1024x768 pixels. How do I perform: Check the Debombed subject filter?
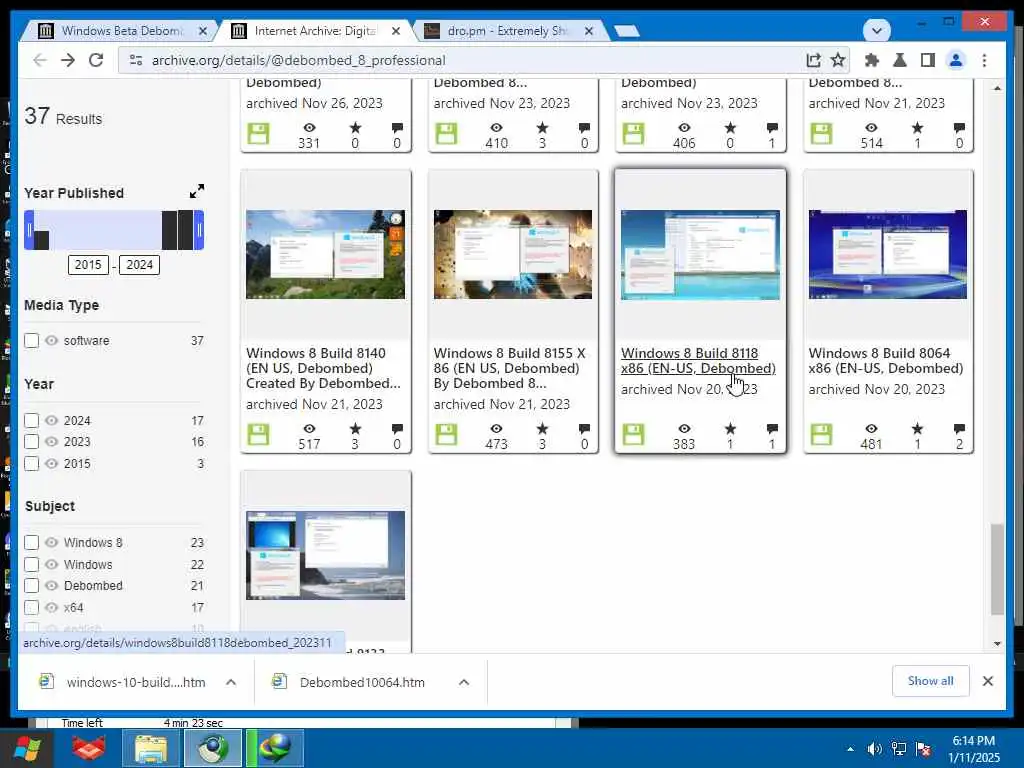tap(31, 585)
